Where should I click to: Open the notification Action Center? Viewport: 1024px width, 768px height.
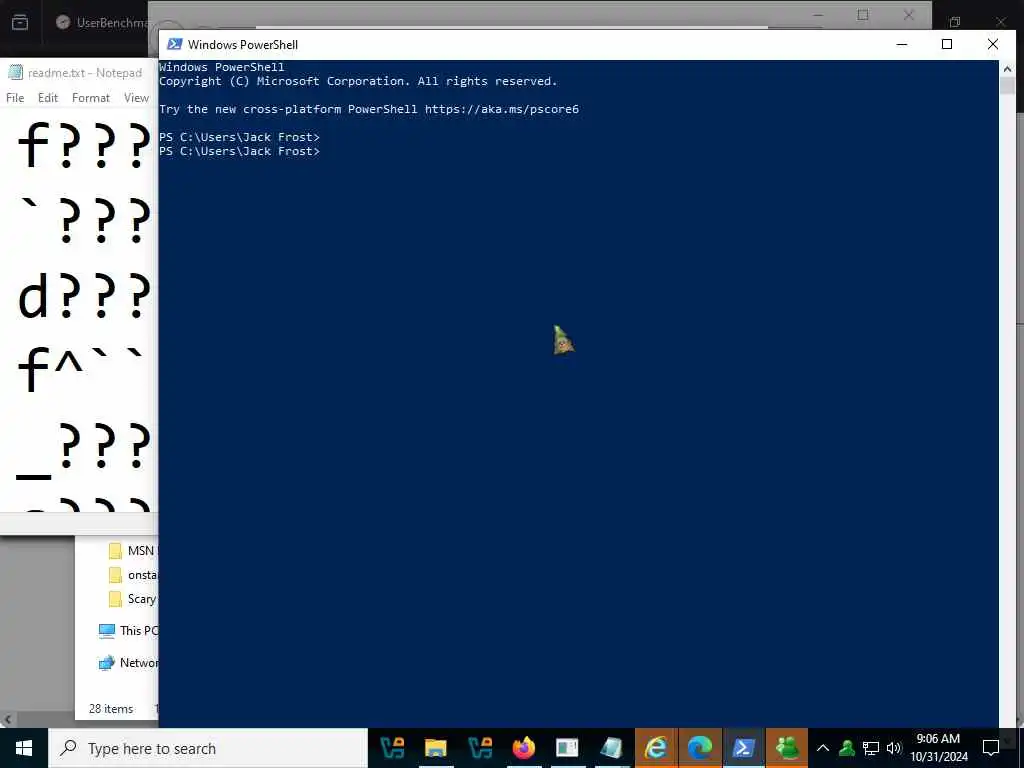coord(991,748)
